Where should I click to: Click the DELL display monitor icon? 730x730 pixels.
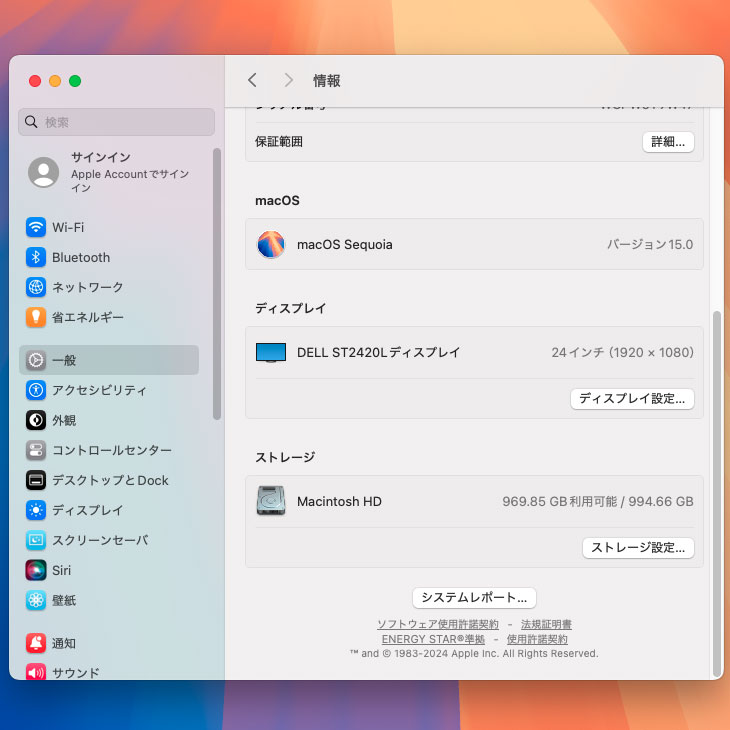(x=270, y=352)
